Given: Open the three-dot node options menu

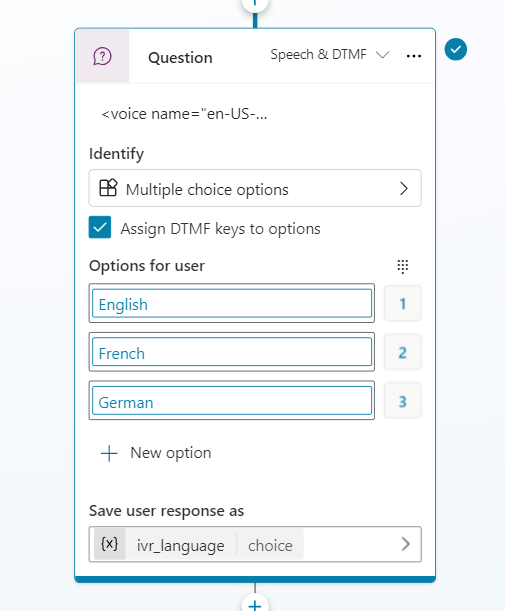Looking at the screenshot, I should tap(413, 56).
